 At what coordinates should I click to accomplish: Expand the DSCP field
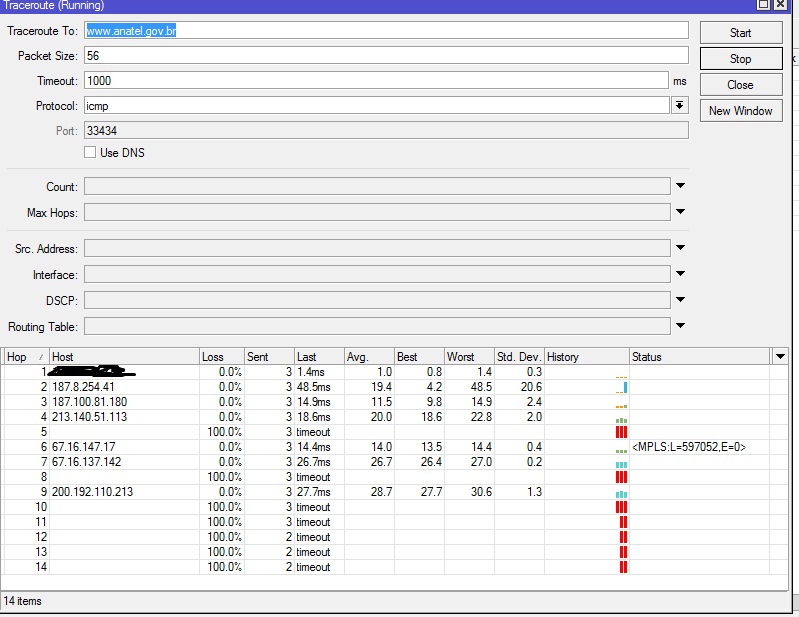click(x=680, y=300)
